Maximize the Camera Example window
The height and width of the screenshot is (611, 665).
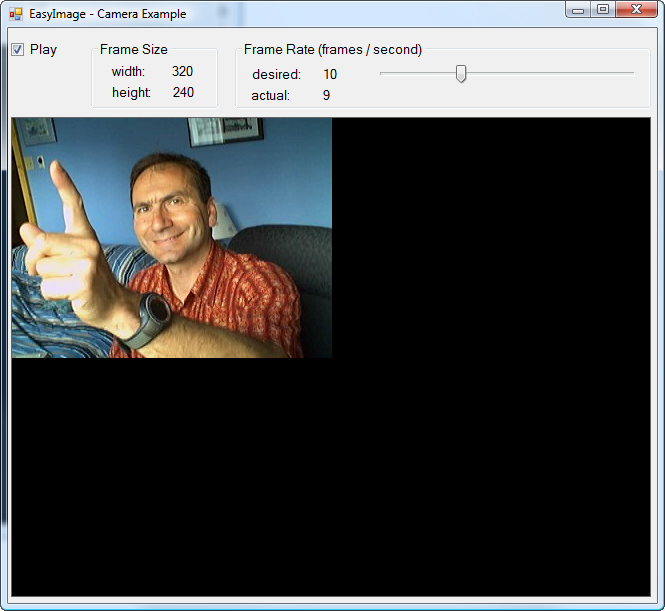(603, 9)
